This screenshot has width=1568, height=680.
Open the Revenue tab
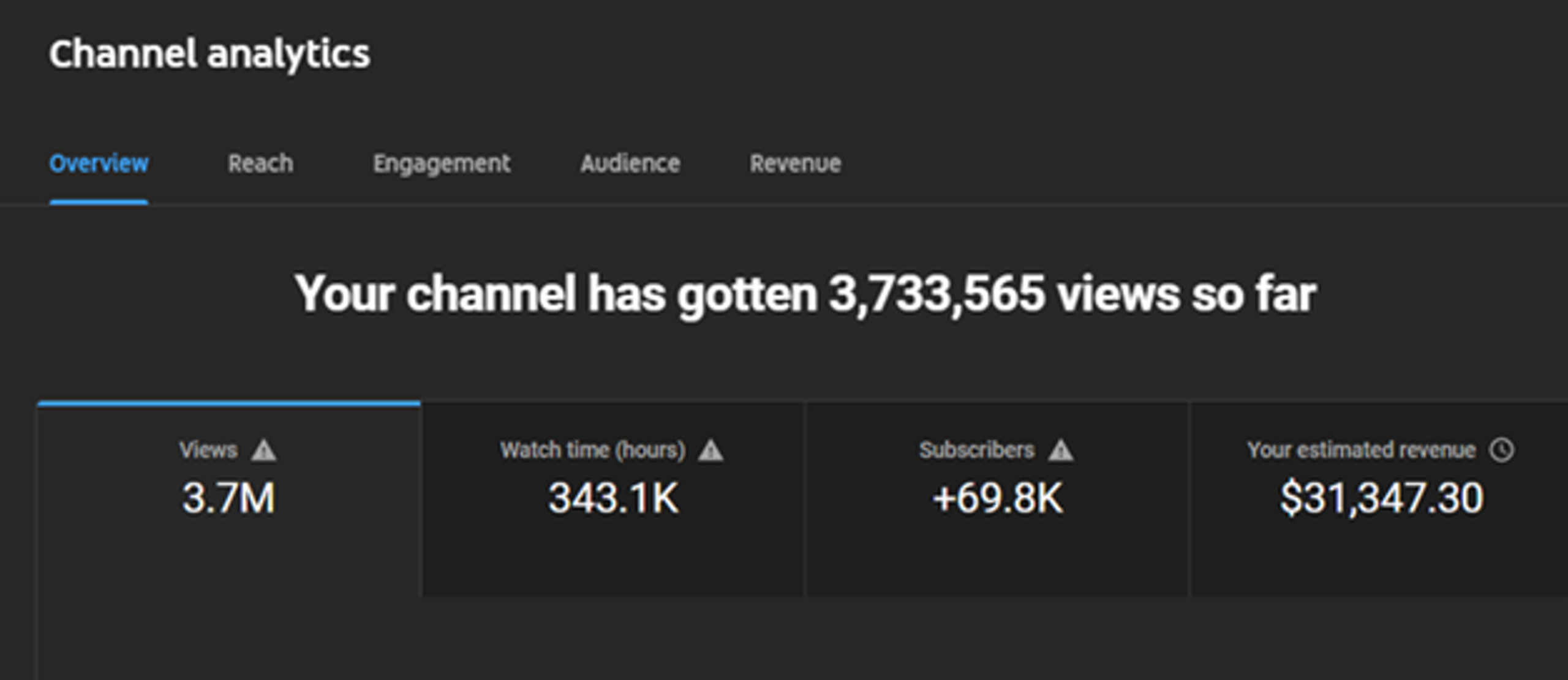pyautogui.click(x=796, y=163)
